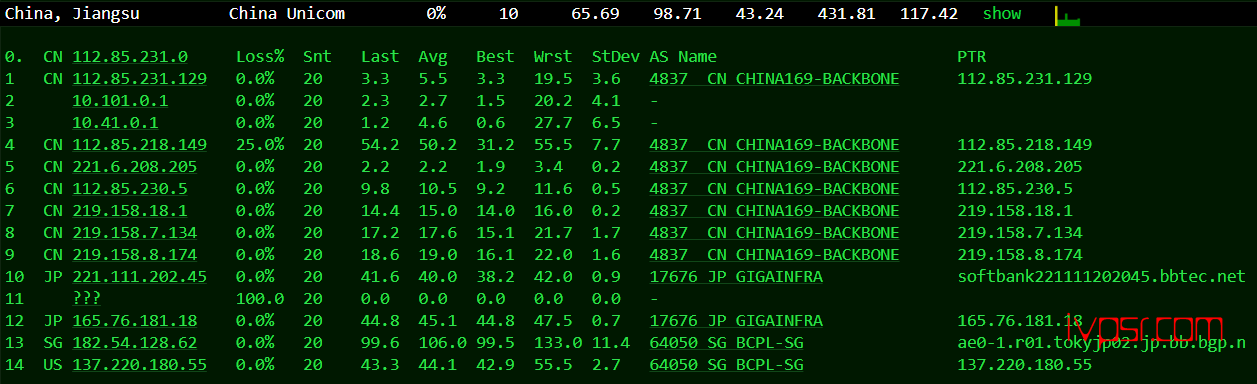Image resolution: width=1257 pixels, height=384 pixels.
Task: Open CHINA169-BACKBONE AS link in hop 4 row
Action: (x=774, y=145)
